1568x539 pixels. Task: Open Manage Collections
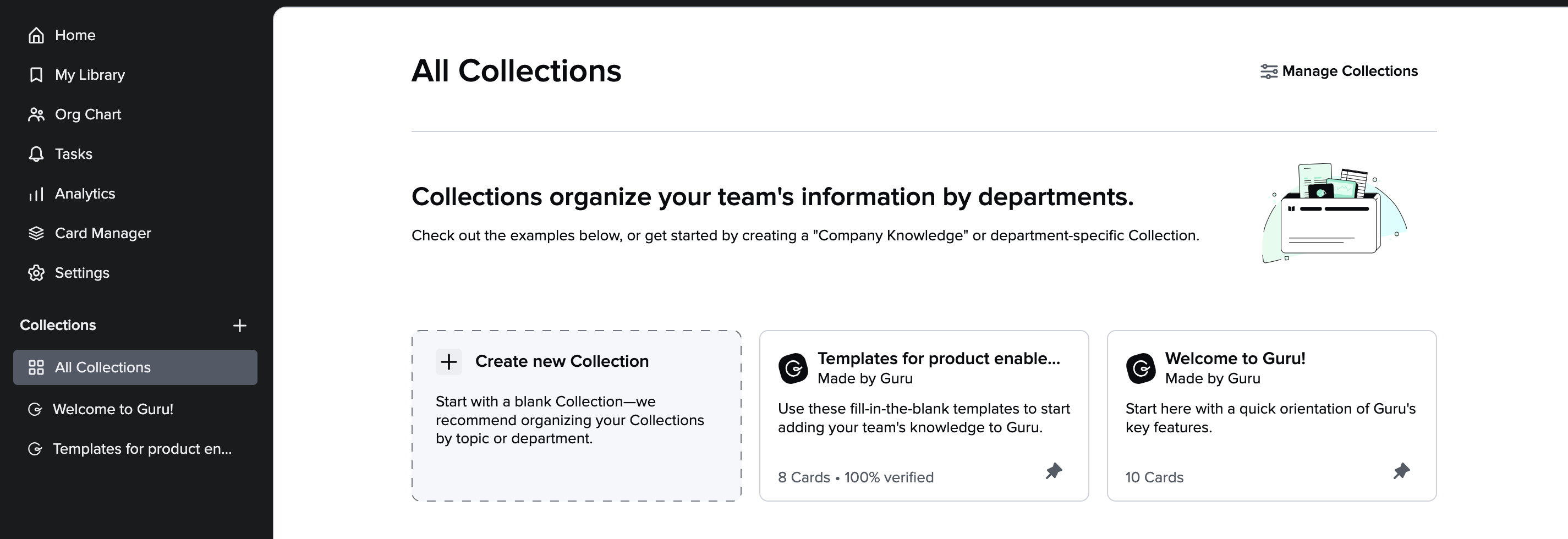tap(1339, 71)
